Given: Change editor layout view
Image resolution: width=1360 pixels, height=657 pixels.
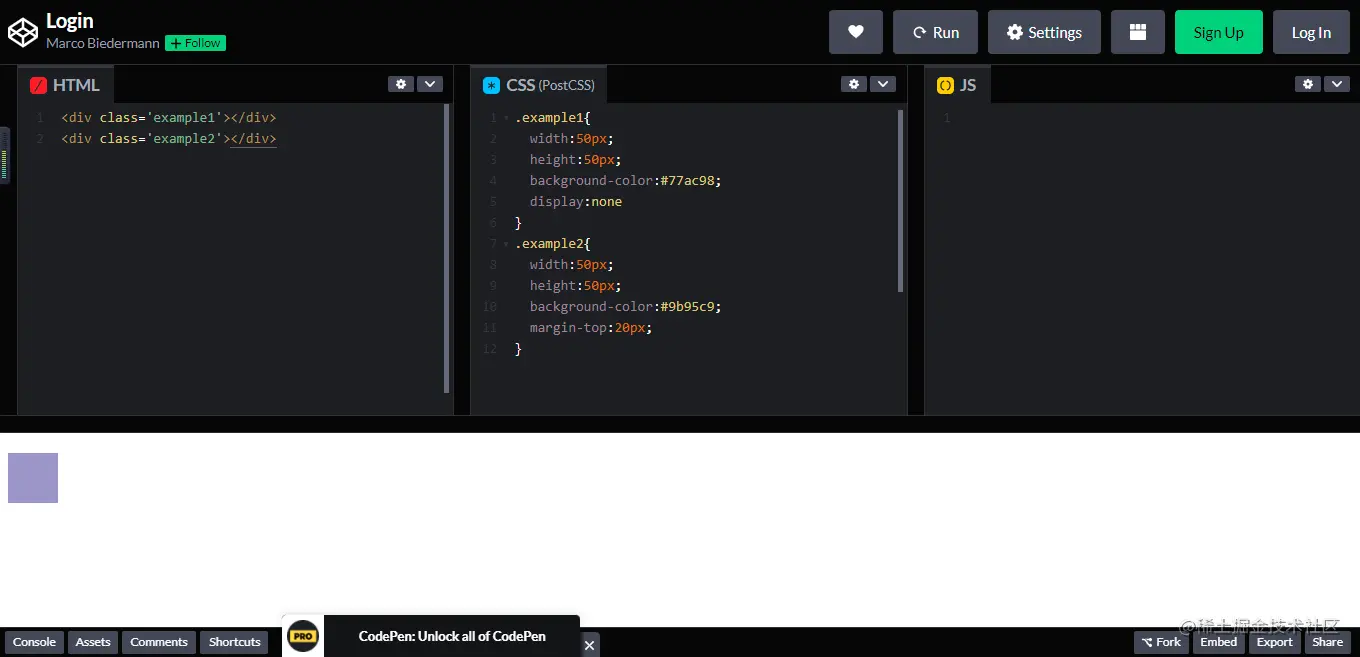Looking at the screenshot, I should pyautogui.click(x=1138, y=32).
